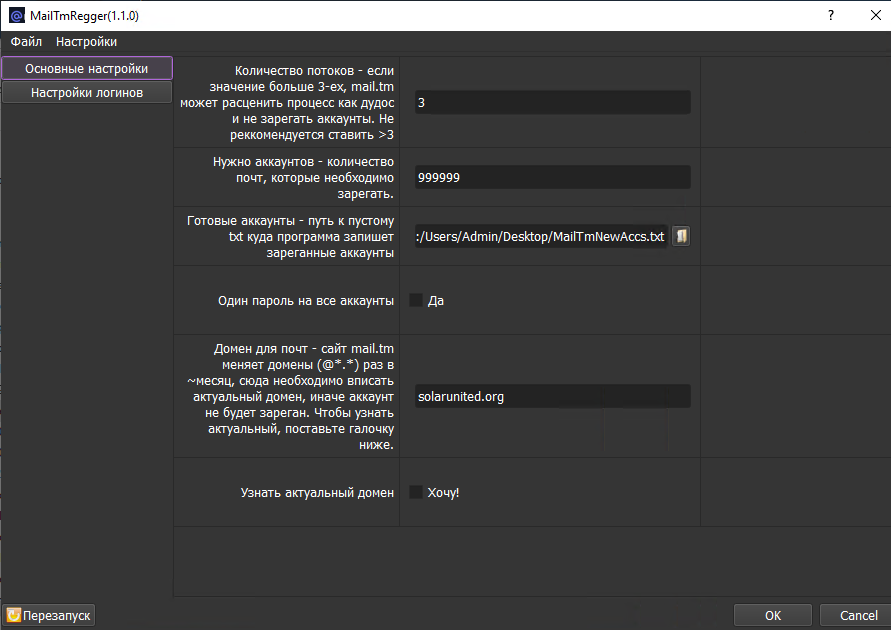The image size is (891, 630).
Task: Click the Готовые аккаунты description label
Action: [x=290, y=237]
